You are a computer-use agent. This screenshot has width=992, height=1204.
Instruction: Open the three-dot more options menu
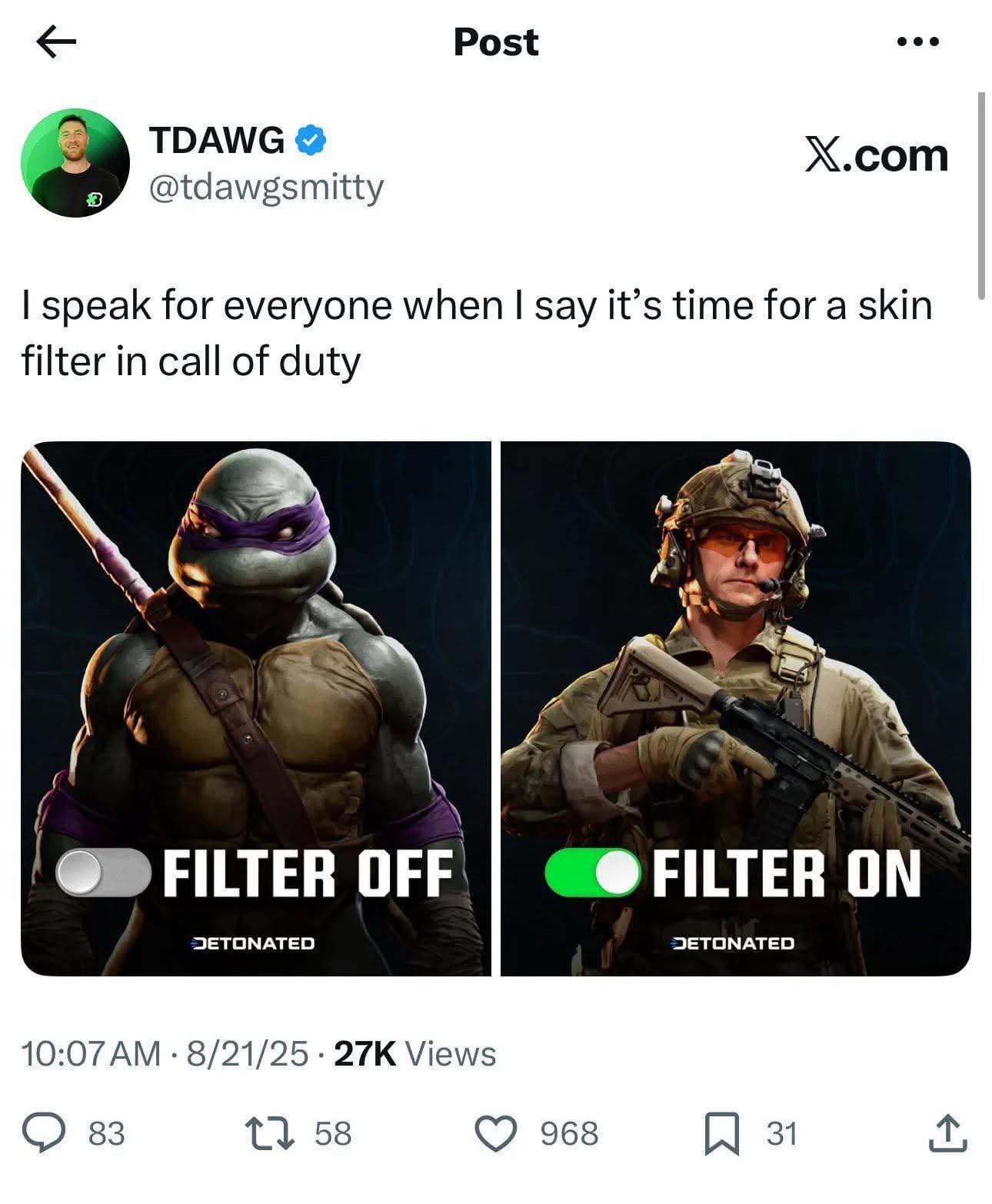(x=918, y=42)
